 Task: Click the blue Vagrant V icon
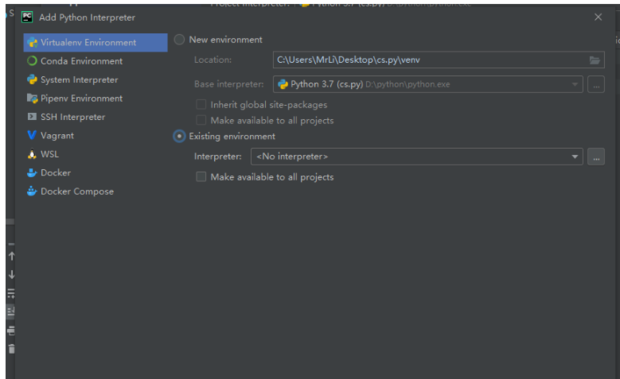point(32,135)
